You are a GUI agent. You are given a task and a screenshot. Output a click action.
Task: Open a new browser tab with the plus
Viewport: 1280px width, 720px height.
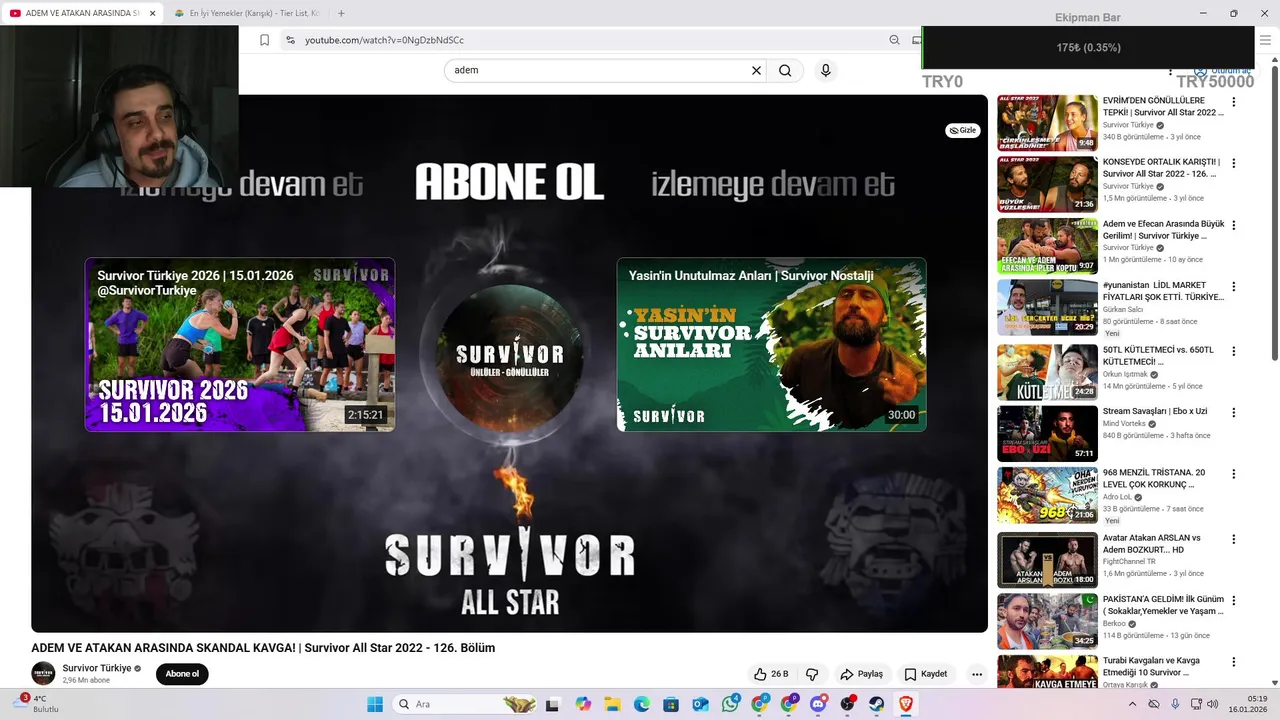[x=341, y=13]
